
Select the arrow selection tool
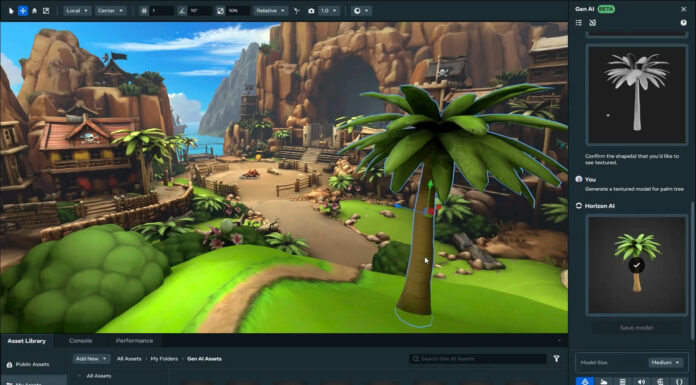[11, 11]
